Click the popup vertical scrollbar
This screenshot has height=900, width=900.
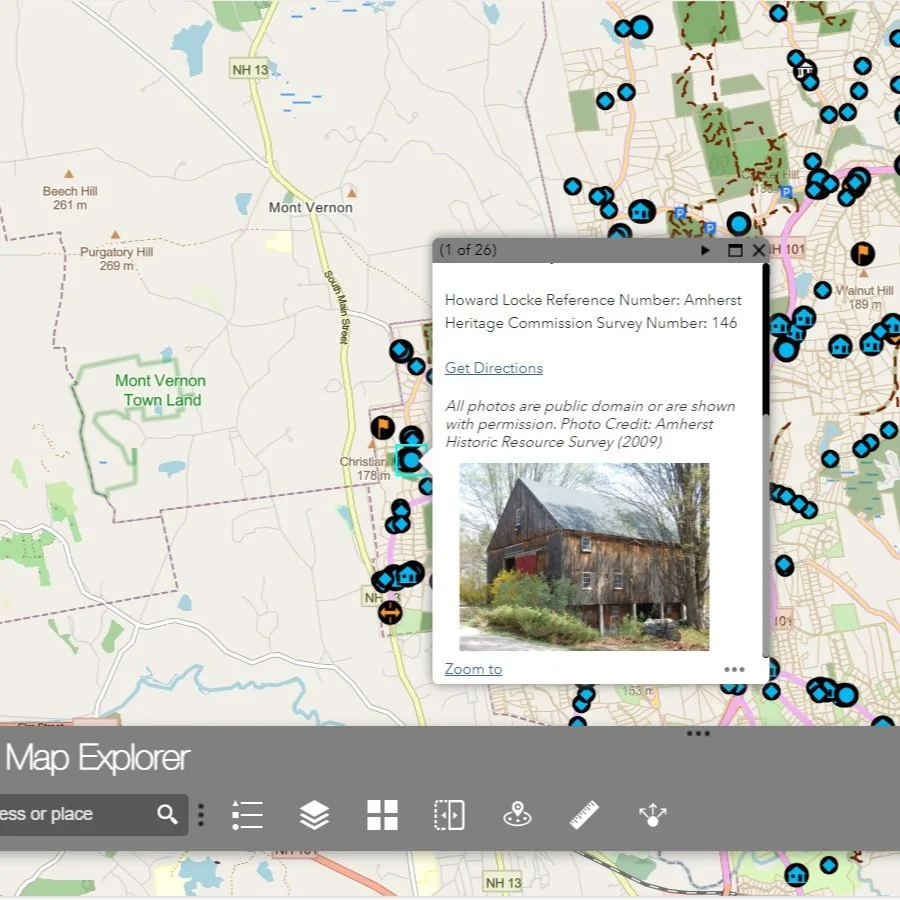coord(765,339)
